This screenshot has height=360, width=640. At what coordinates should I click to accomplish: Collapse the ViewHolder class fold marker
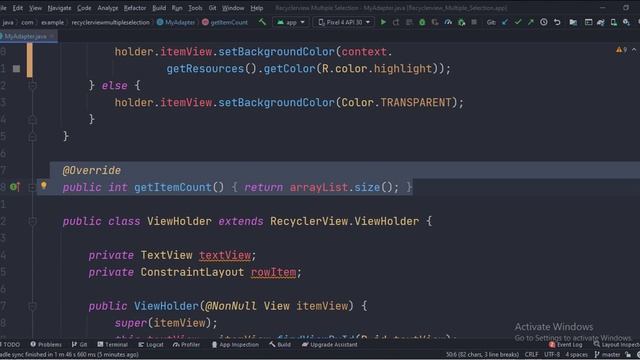pyautogui.click(x=33, y=221)
